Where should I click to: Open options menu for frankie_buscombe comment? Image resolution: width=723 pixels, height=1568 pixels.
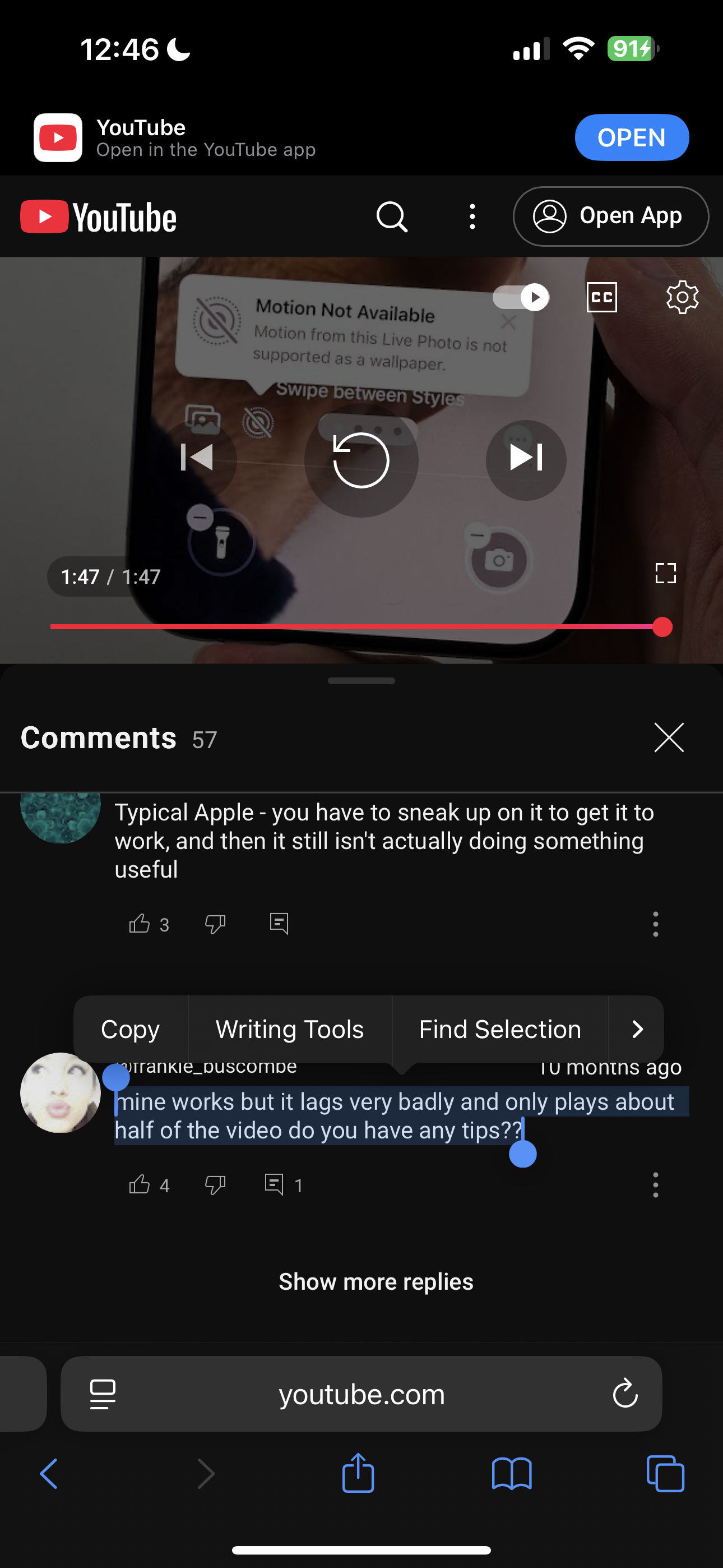655,1184
